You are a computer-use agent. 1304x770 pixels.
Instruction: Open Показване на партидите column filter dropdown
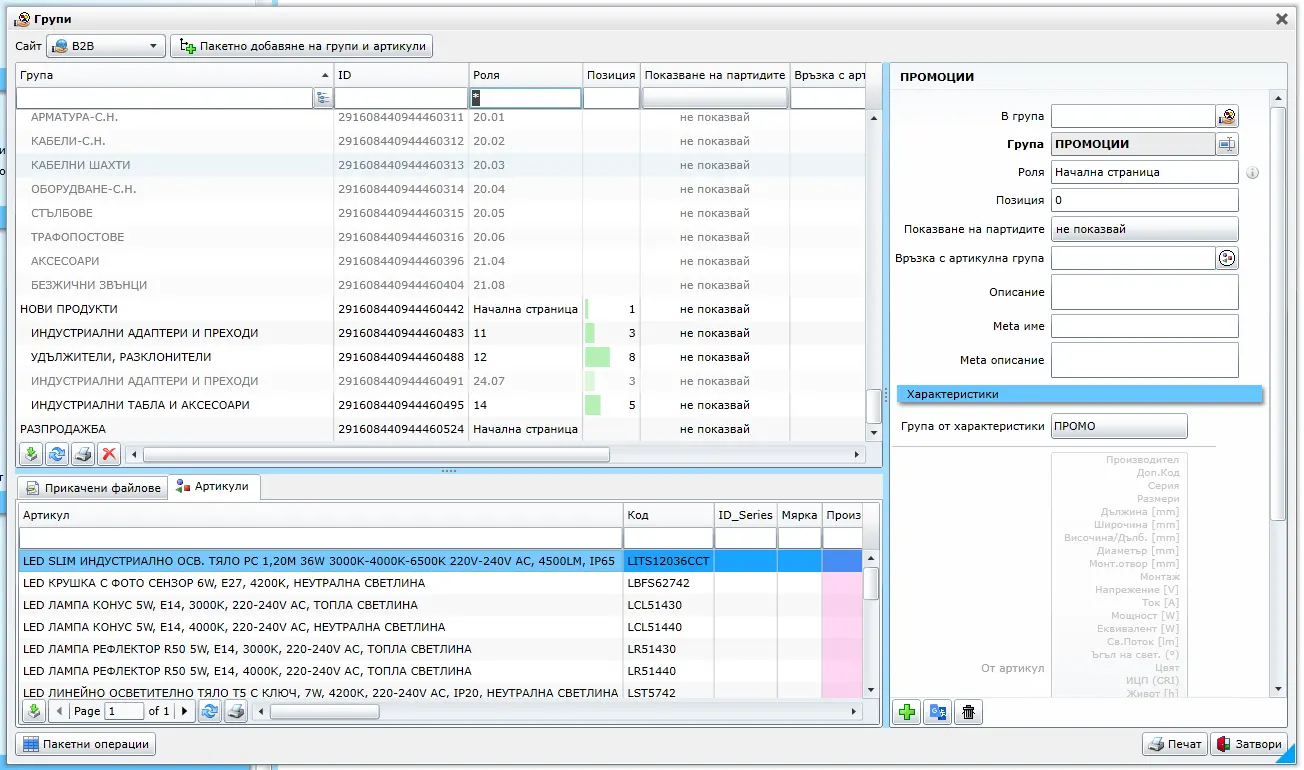[713, 98]
